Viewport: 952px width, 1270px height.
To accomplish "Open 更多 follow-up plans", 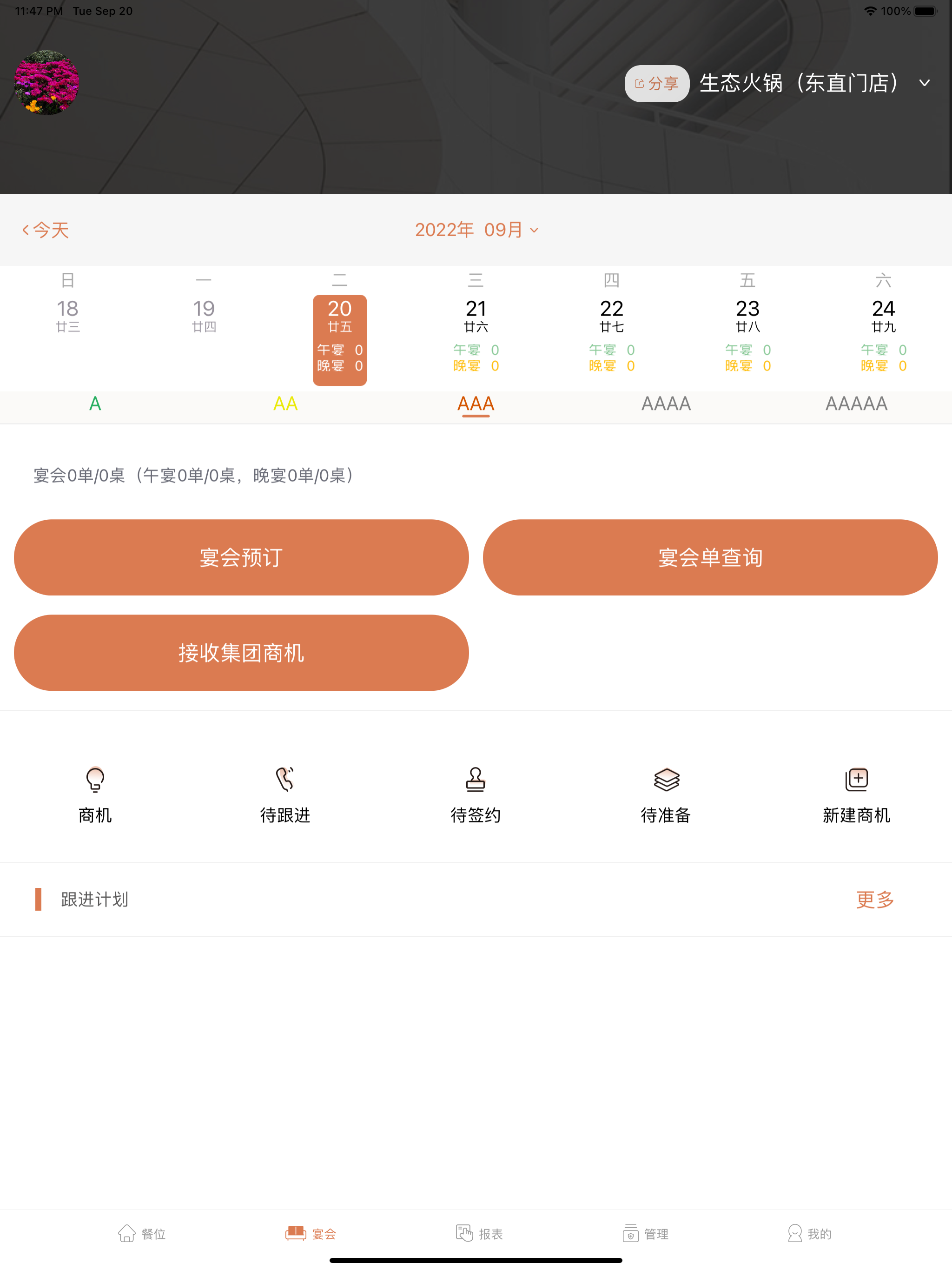I will click(875, 899).
